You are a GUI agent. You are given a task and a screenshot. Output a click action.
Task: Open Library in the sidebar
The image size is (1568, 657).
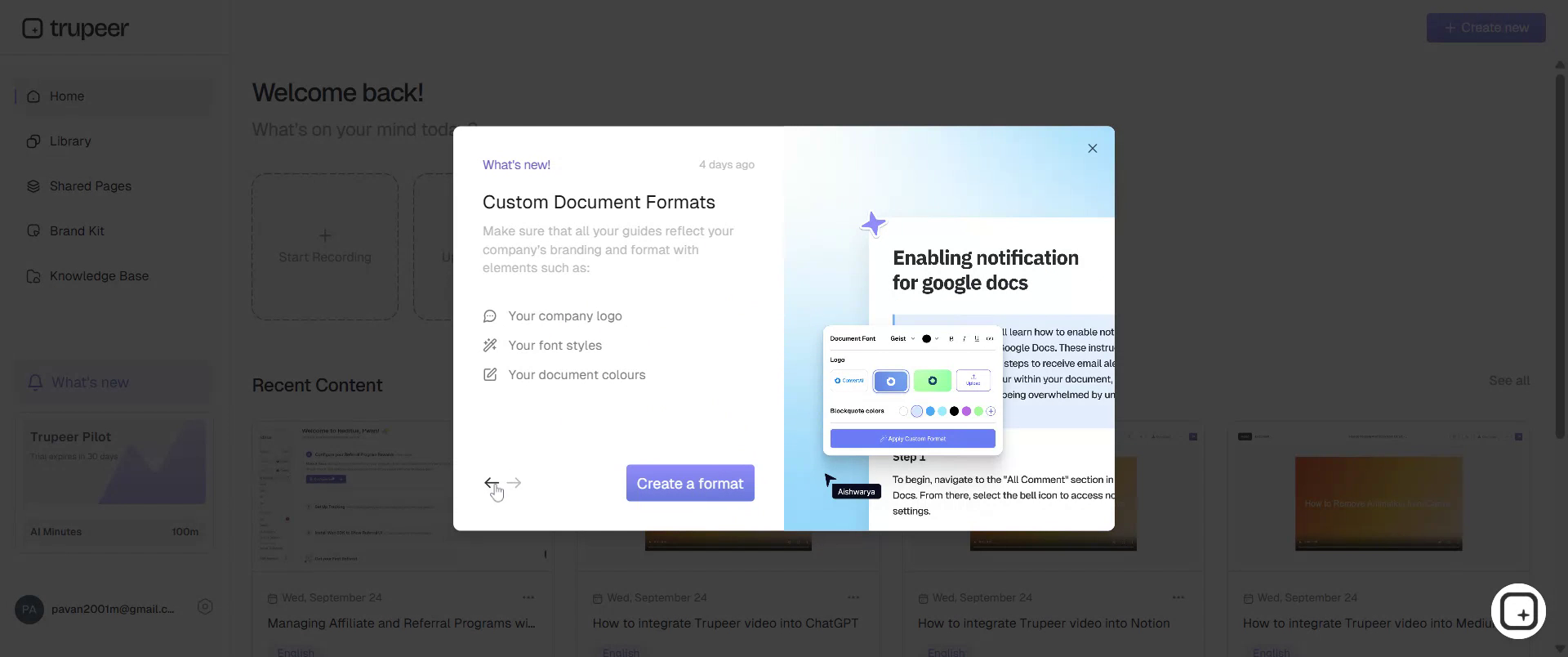114,141
